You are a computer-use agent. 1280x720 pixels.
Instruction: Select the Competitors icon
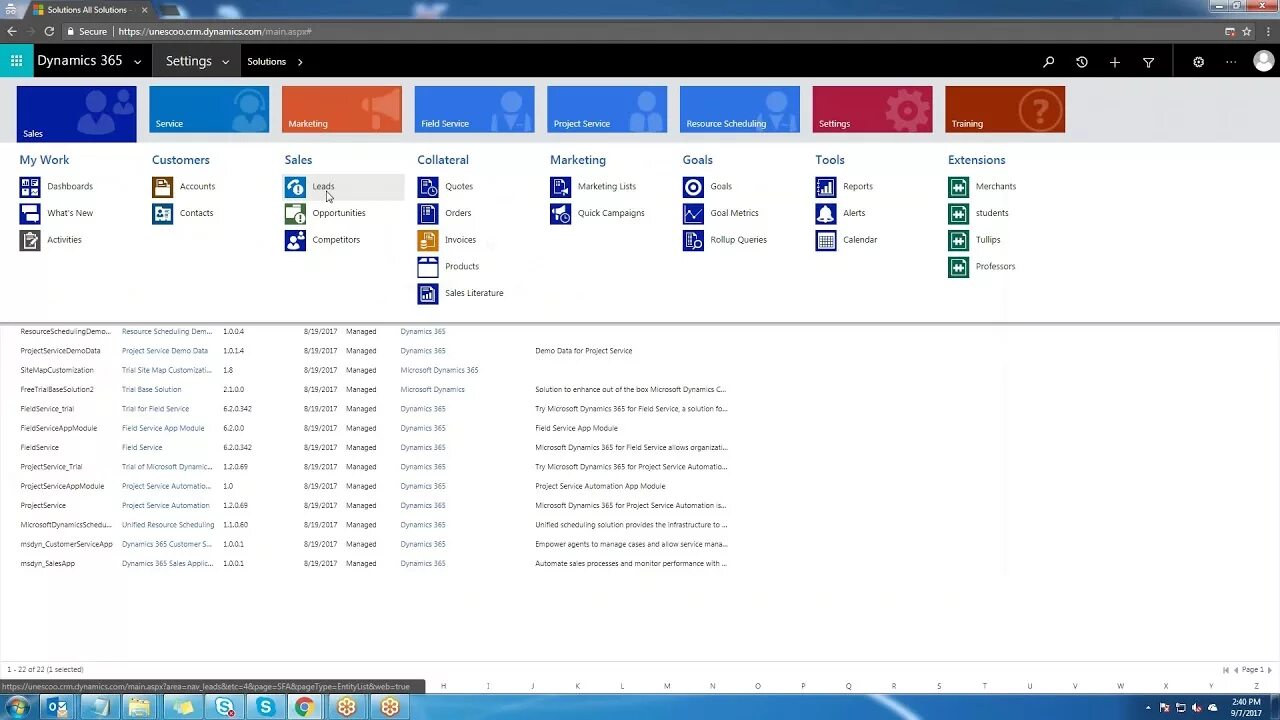point(295,240)
